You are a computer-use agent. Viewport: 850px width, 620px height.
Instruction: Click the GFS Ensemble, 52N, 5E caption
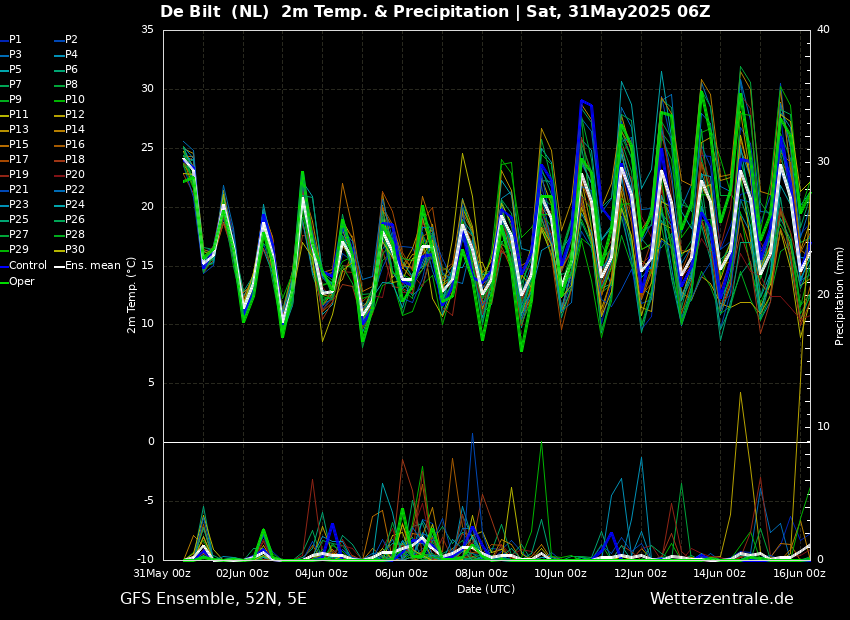[x=213, y=599]
